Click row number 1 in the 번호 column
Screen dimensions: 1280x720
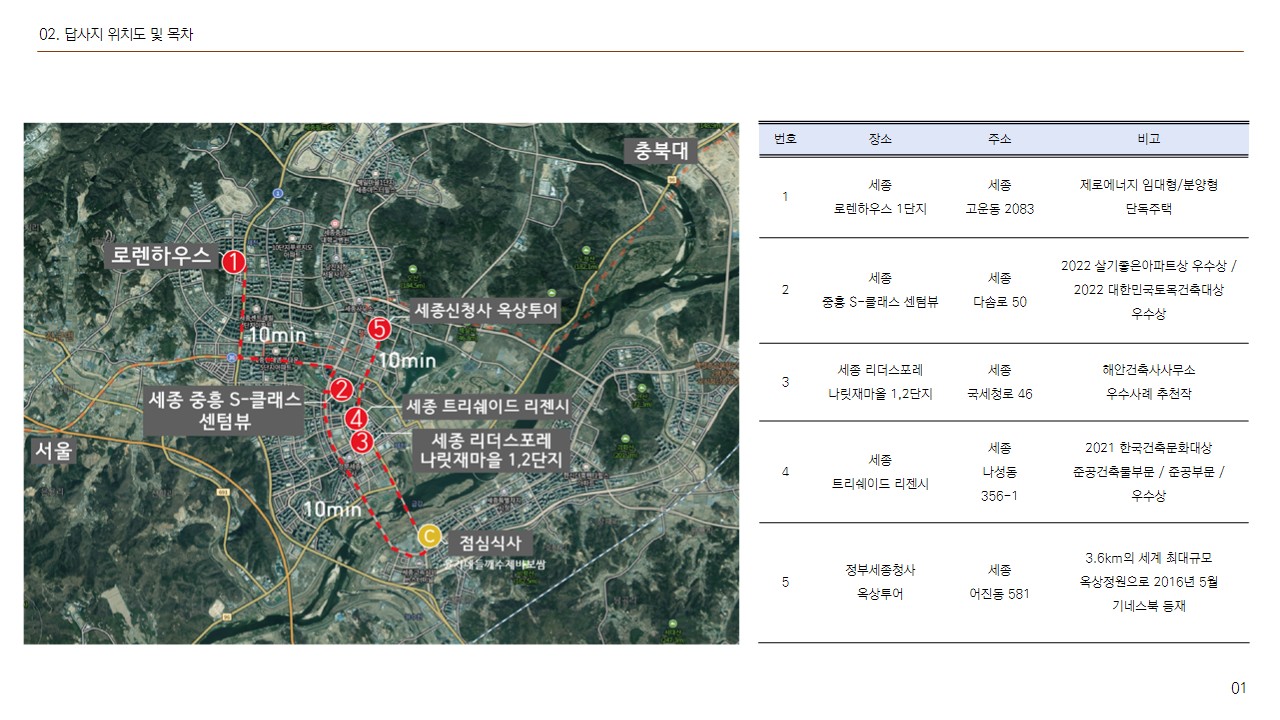coord(785,197)
